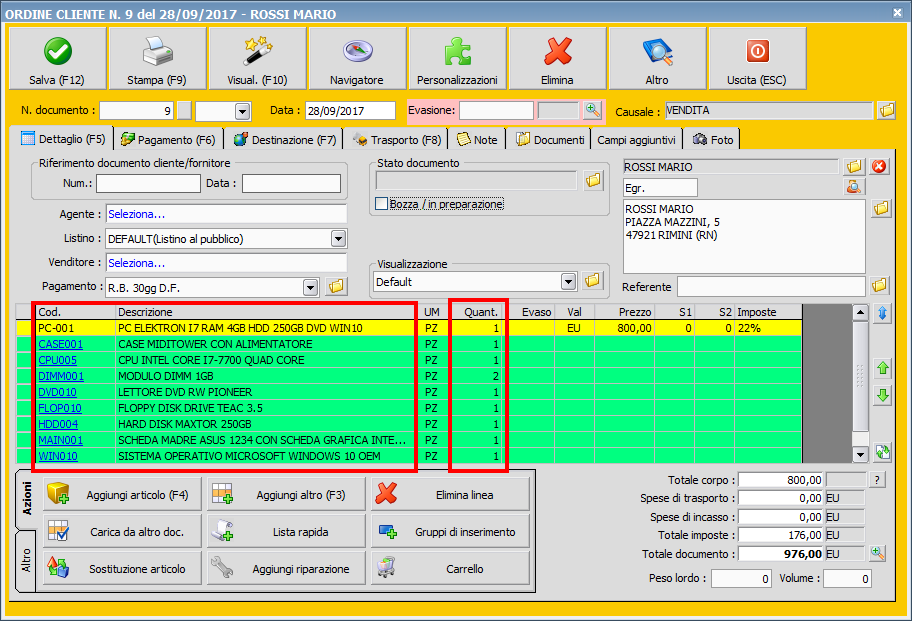Move row up with the green up arrow

pyautogui.click(x=882, y=369)
